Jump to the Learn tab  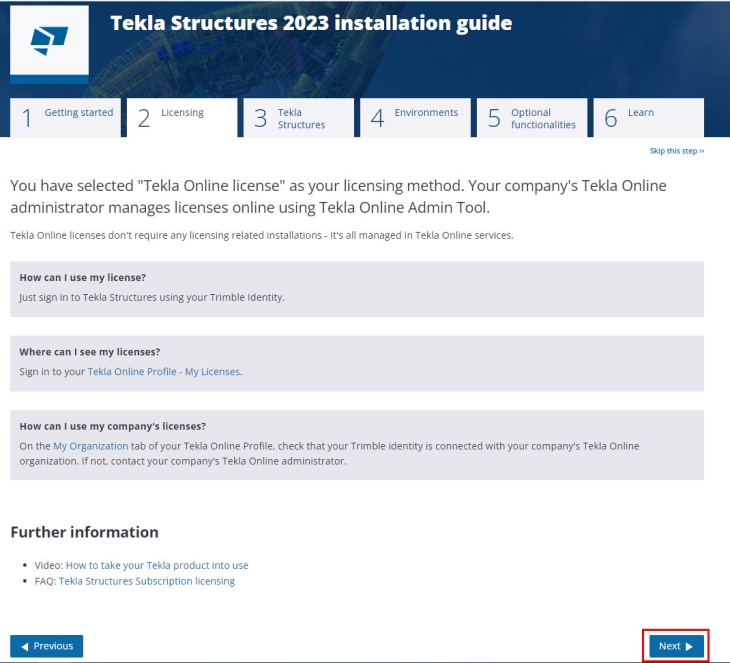pos(649,118)
